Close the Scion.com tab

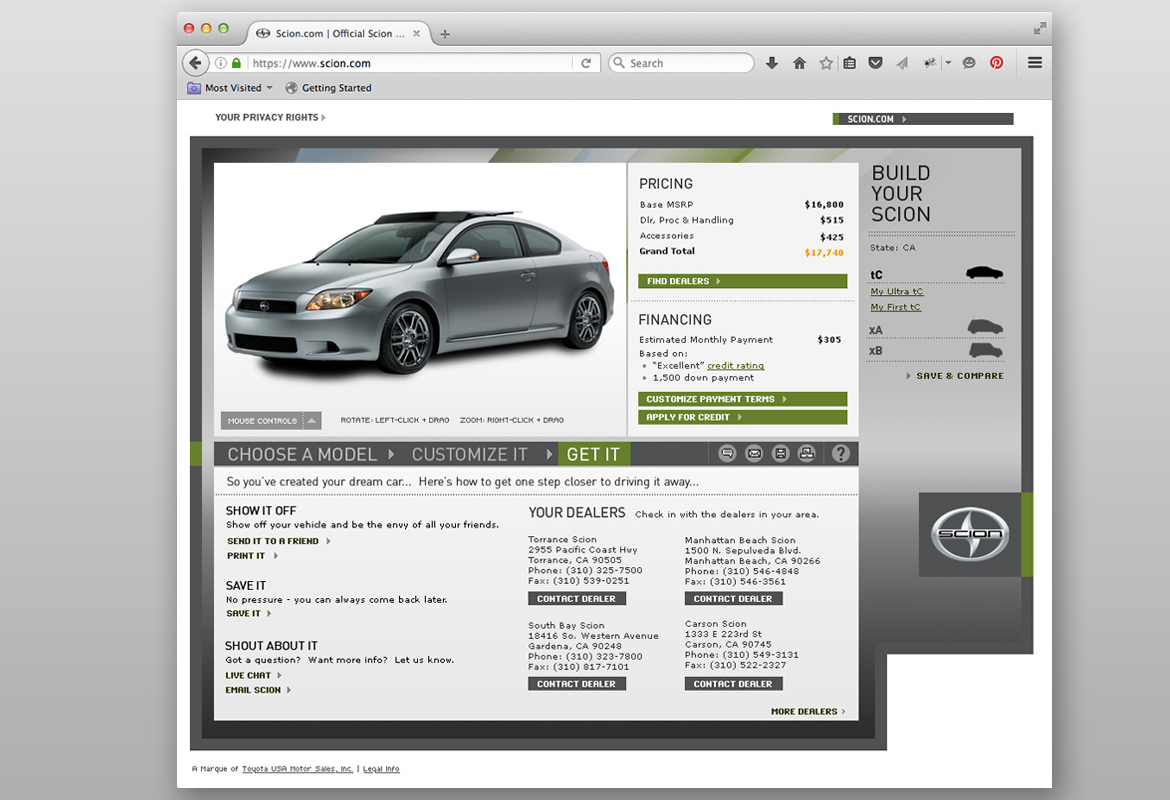(x=416, y=34)
